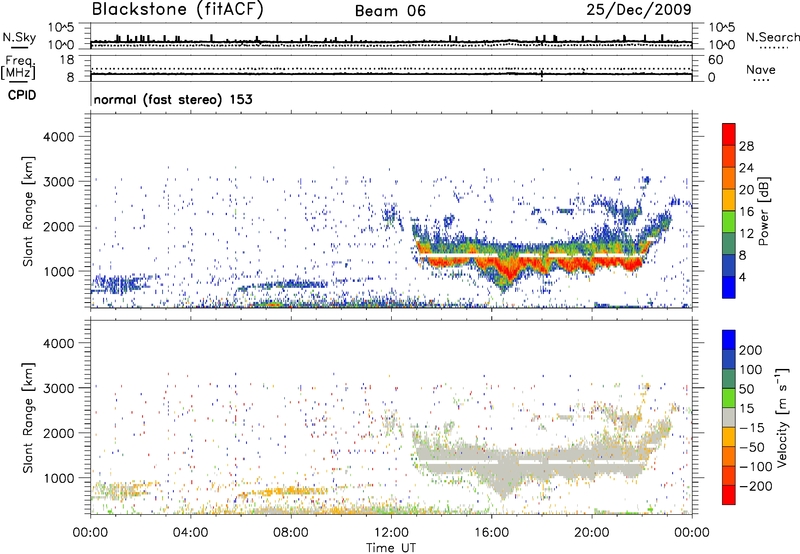The height and width of the screenshot is (554, 800).
Task: Click the "CPID" label
Action: [x=22, y=95]
